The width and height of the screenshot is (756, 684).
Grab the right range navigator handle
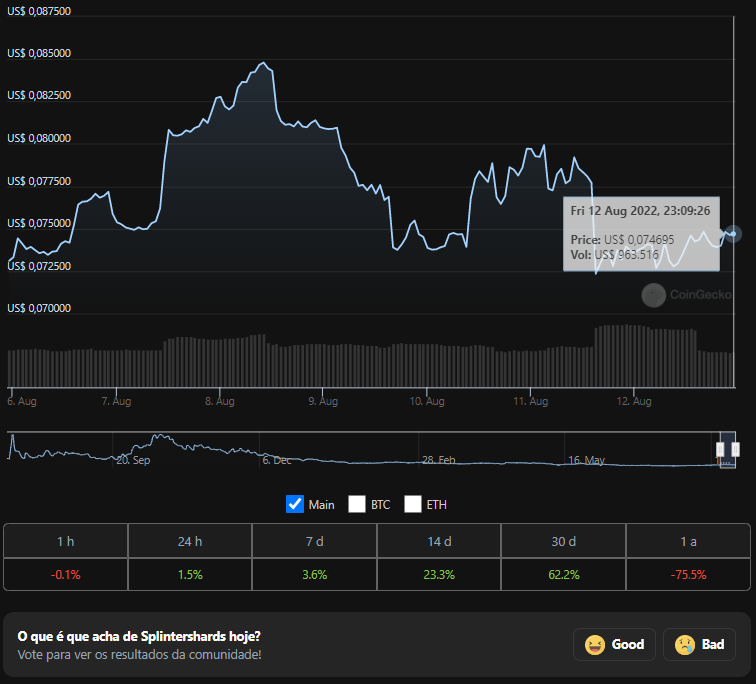point(735,450)
